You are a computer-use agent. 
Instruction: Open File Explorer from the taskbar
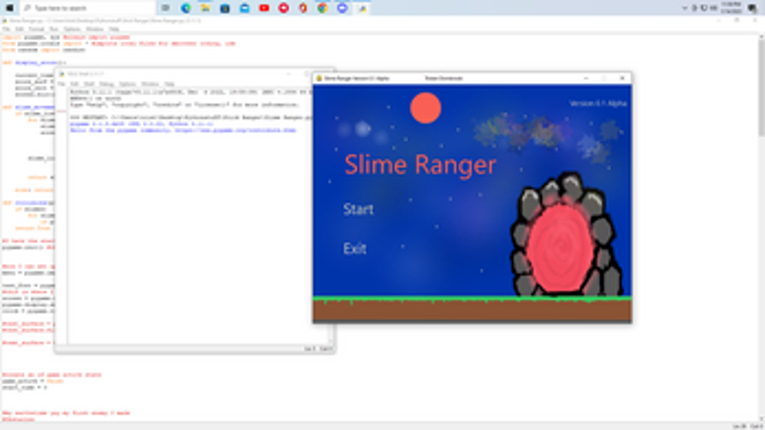pyautogui.click(x=205, y=7)
